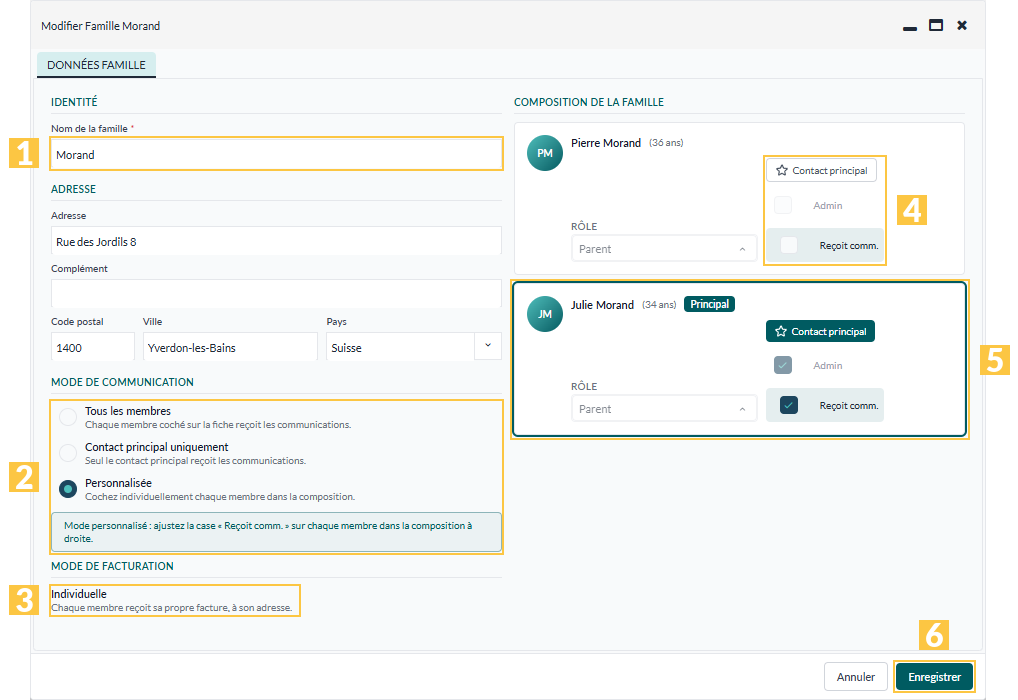Enable Reçoit comm. checkbox for Pierre Morand
1018x700 pixels.
pyautogui.click(x=789, y=245)
